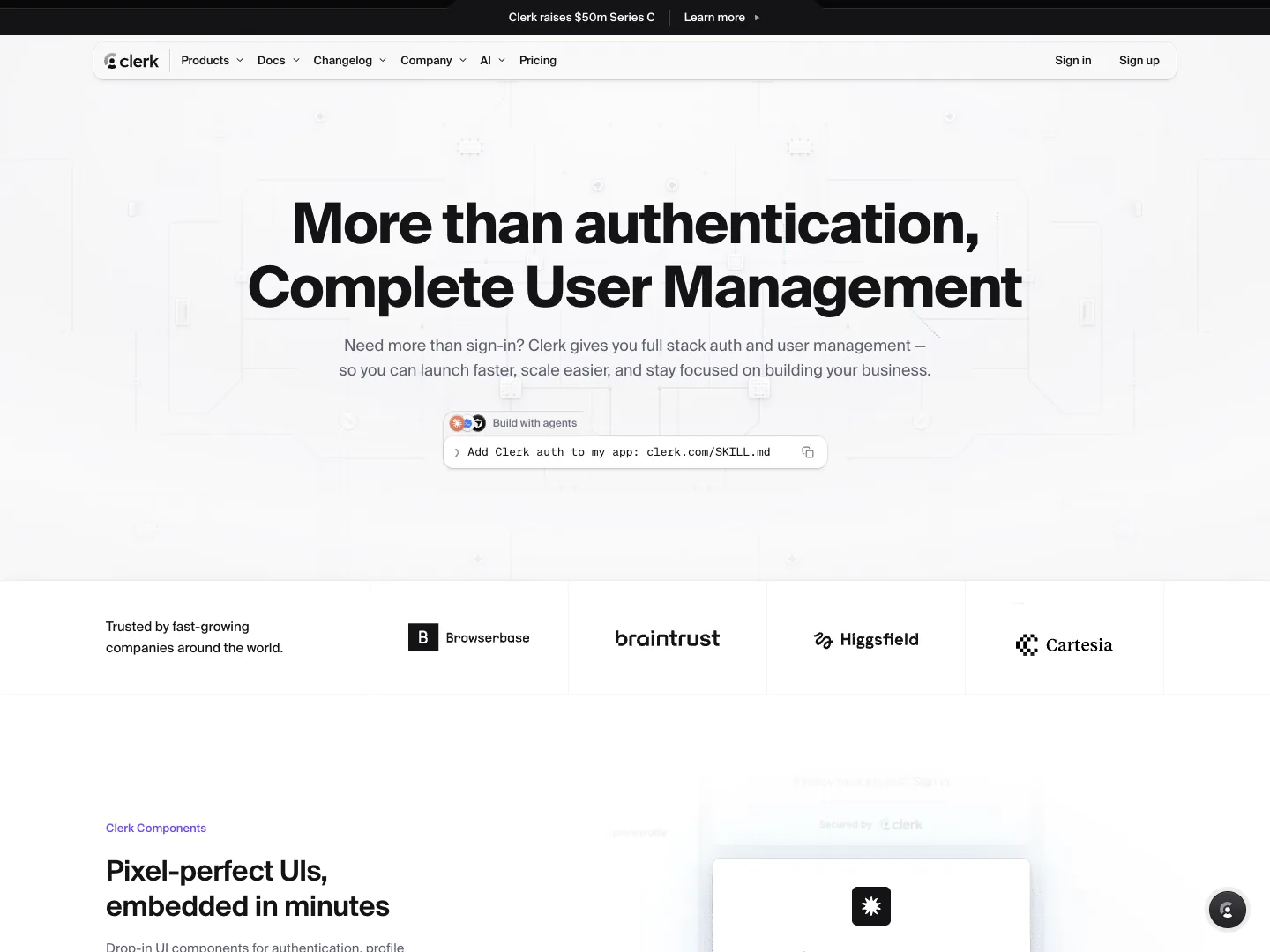Open the Learn more announcement link
1270x952 pixels.
click(721, 18)
